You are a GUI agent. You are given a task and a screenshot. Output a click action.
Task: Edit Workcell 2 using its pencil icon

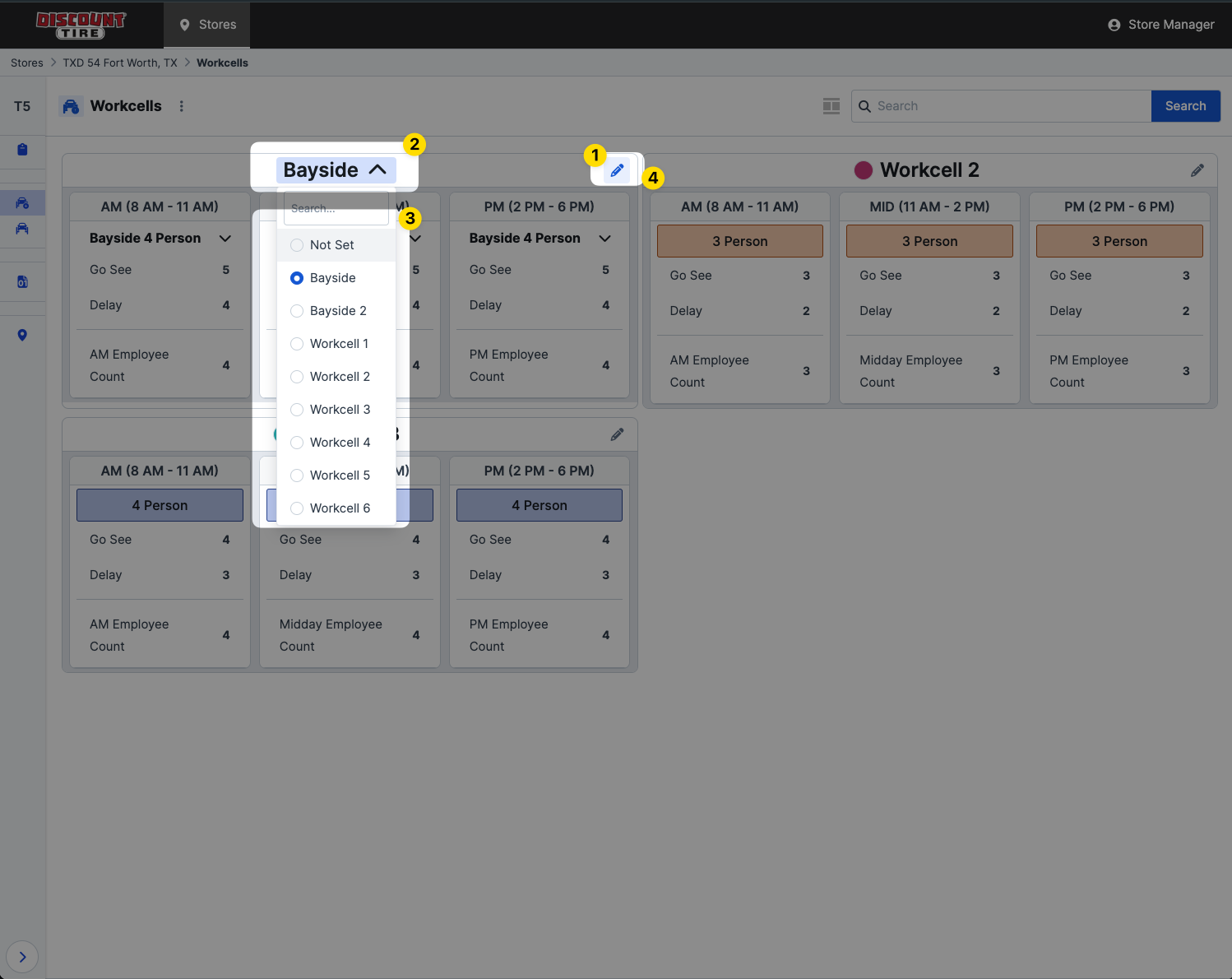1197,170
